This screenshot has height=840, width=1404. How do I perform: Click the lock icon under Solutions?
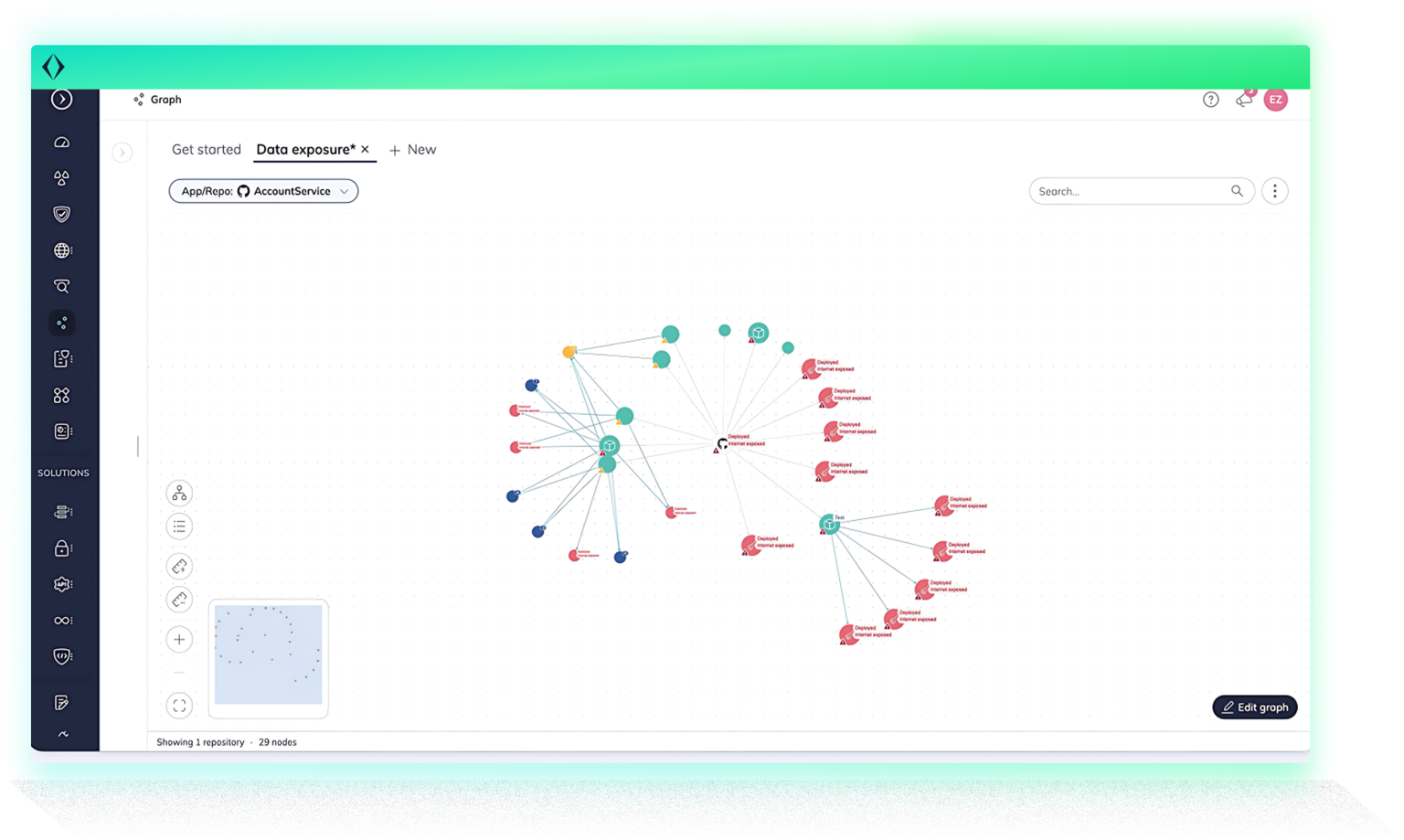coord(61,548)
